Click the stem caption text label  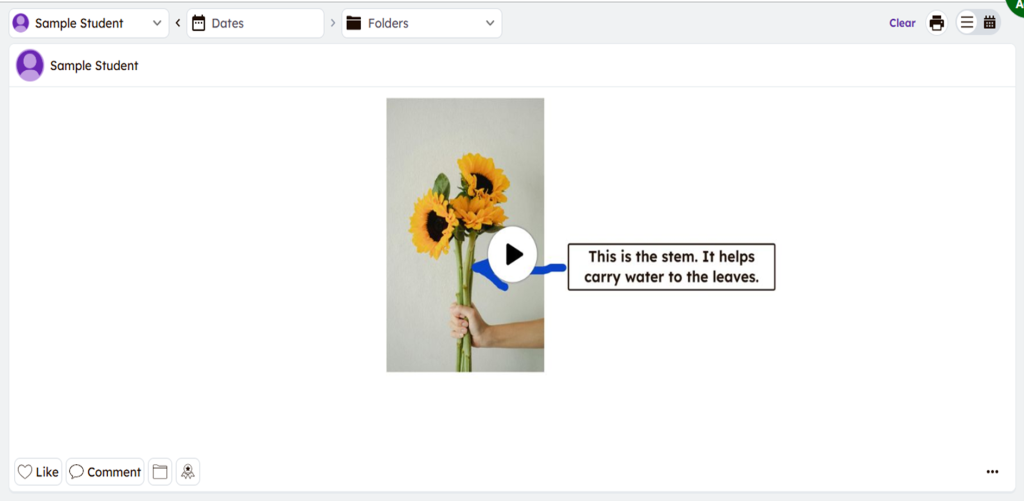[x=671, y=267]
